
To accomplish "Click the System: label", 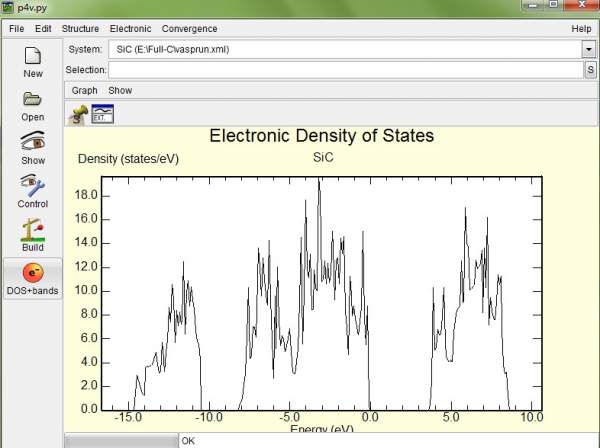I will click(x=85, y=49).
